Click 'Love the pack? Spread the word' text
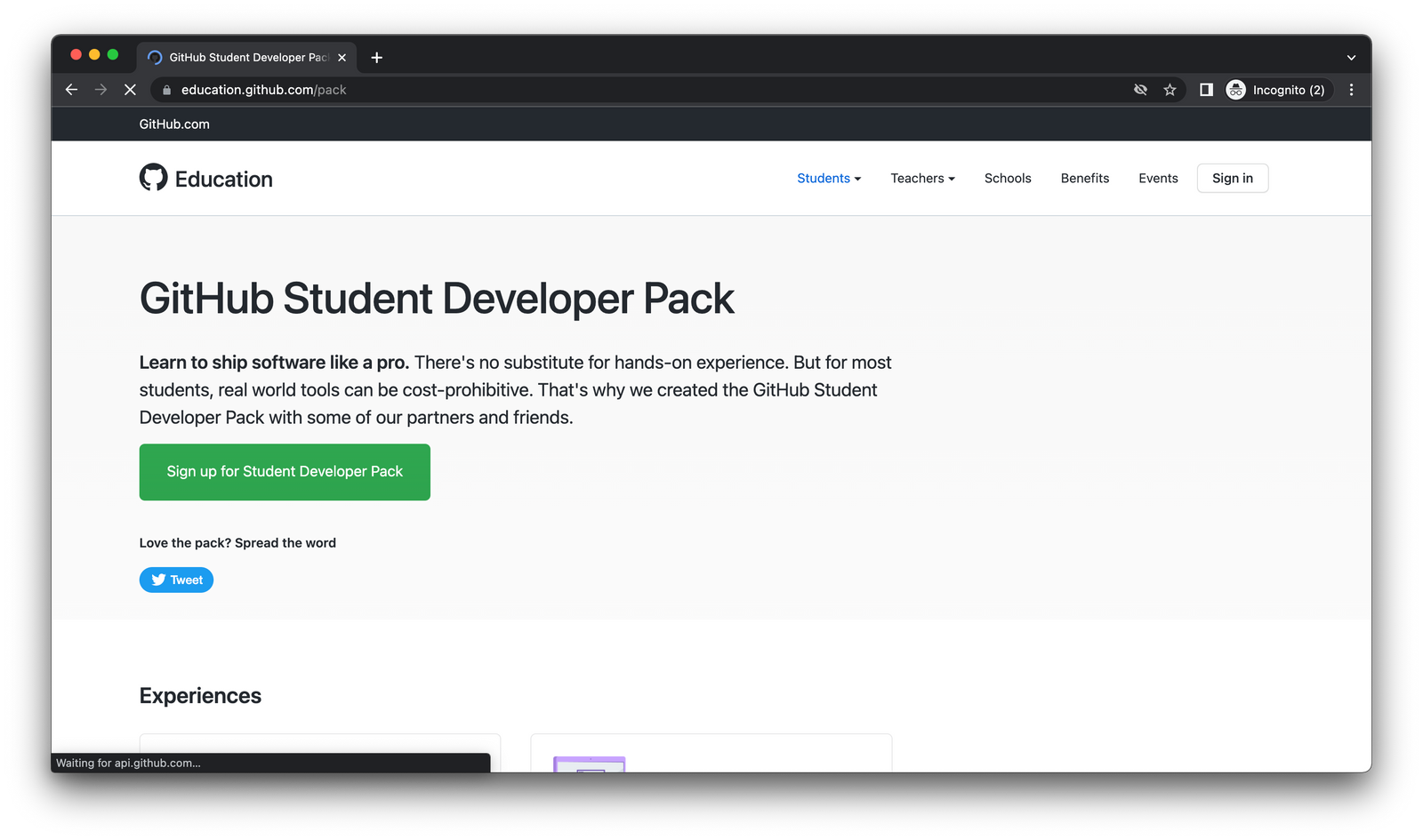The width and height of the screenshot is (1423, 840). coord(237,543)
